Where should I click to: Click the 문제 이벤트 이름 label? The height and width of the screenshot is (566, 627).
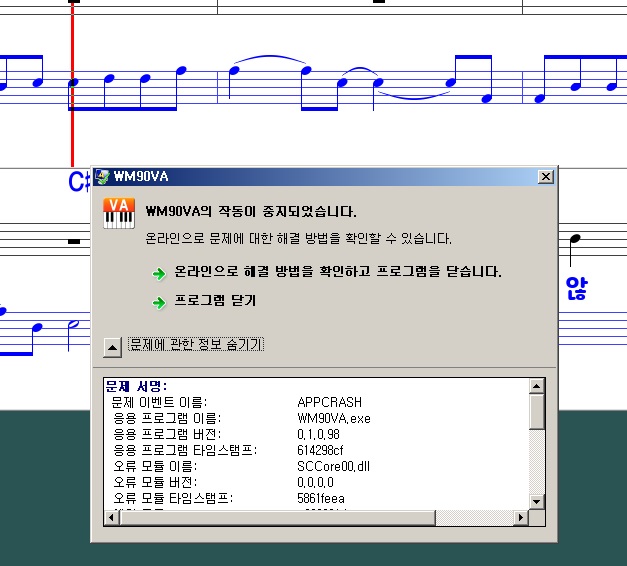tap(160, 402)
